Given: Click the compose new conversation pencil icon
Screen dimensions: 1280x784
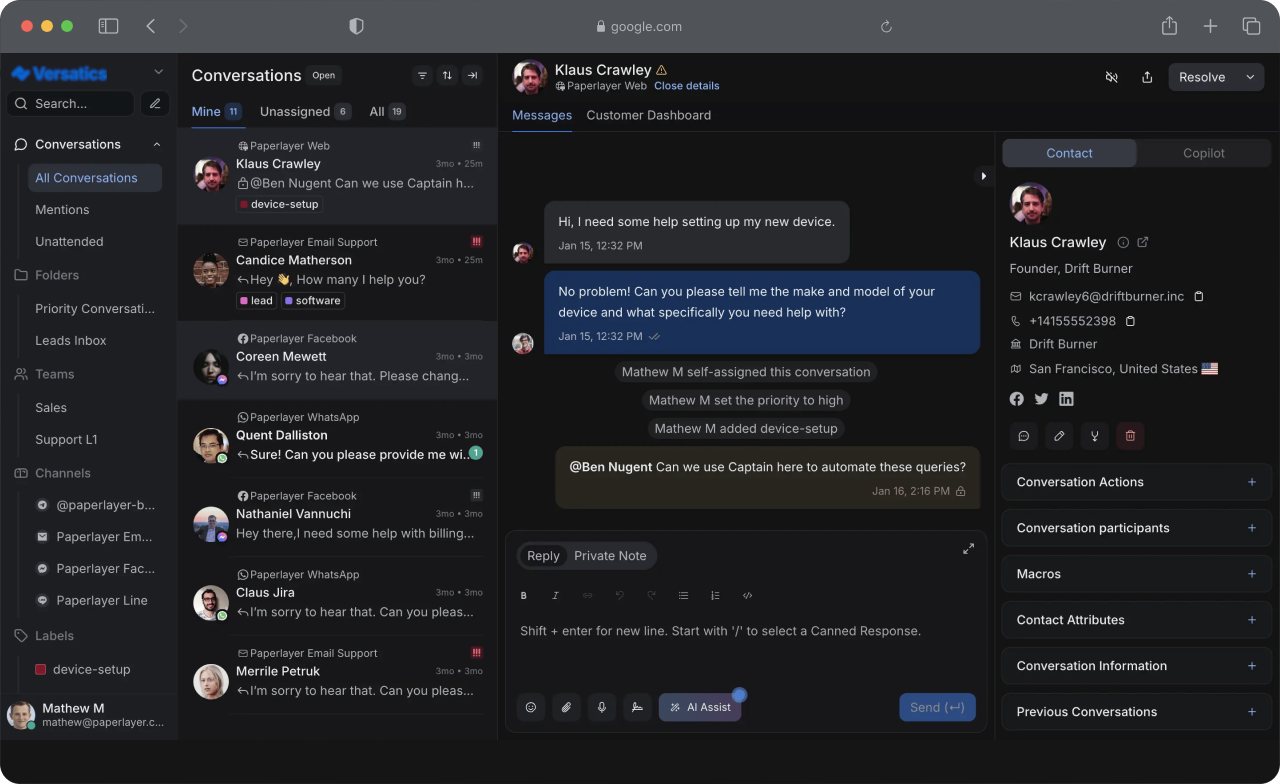Looking at the screenshot, I should tap(155, 103).
